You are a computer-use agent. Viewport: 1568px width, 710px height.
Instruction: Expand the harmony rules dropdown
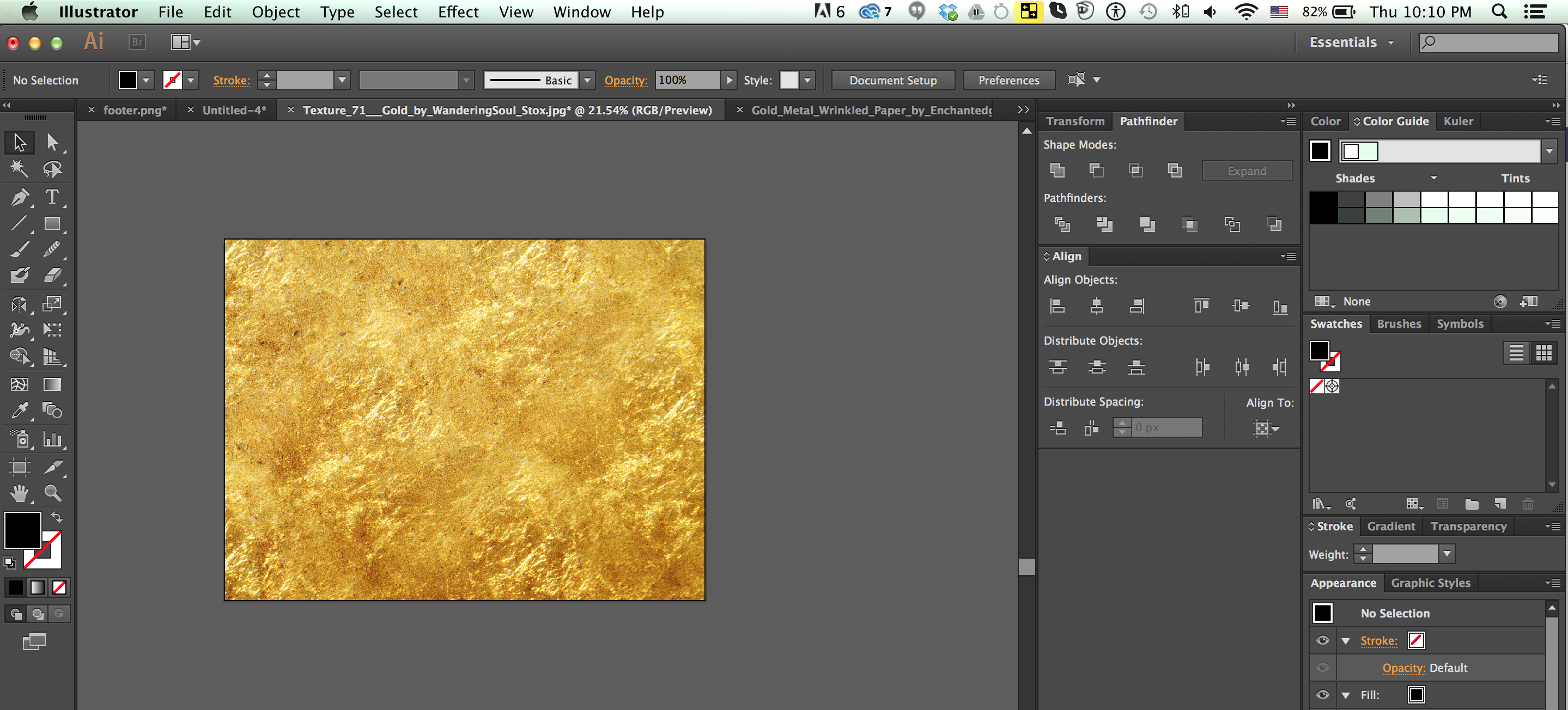[1549, 151]
